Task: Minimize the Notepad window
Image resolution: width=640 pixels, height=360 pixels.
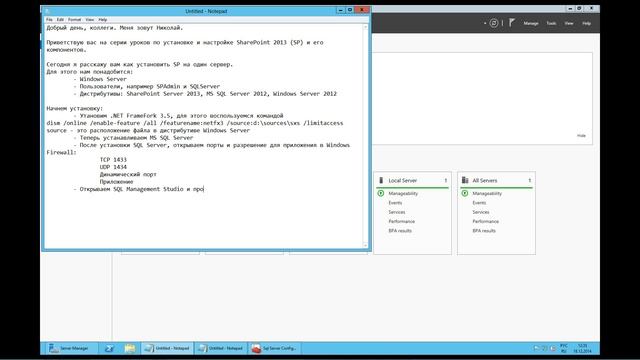Action: click(340, 10)
